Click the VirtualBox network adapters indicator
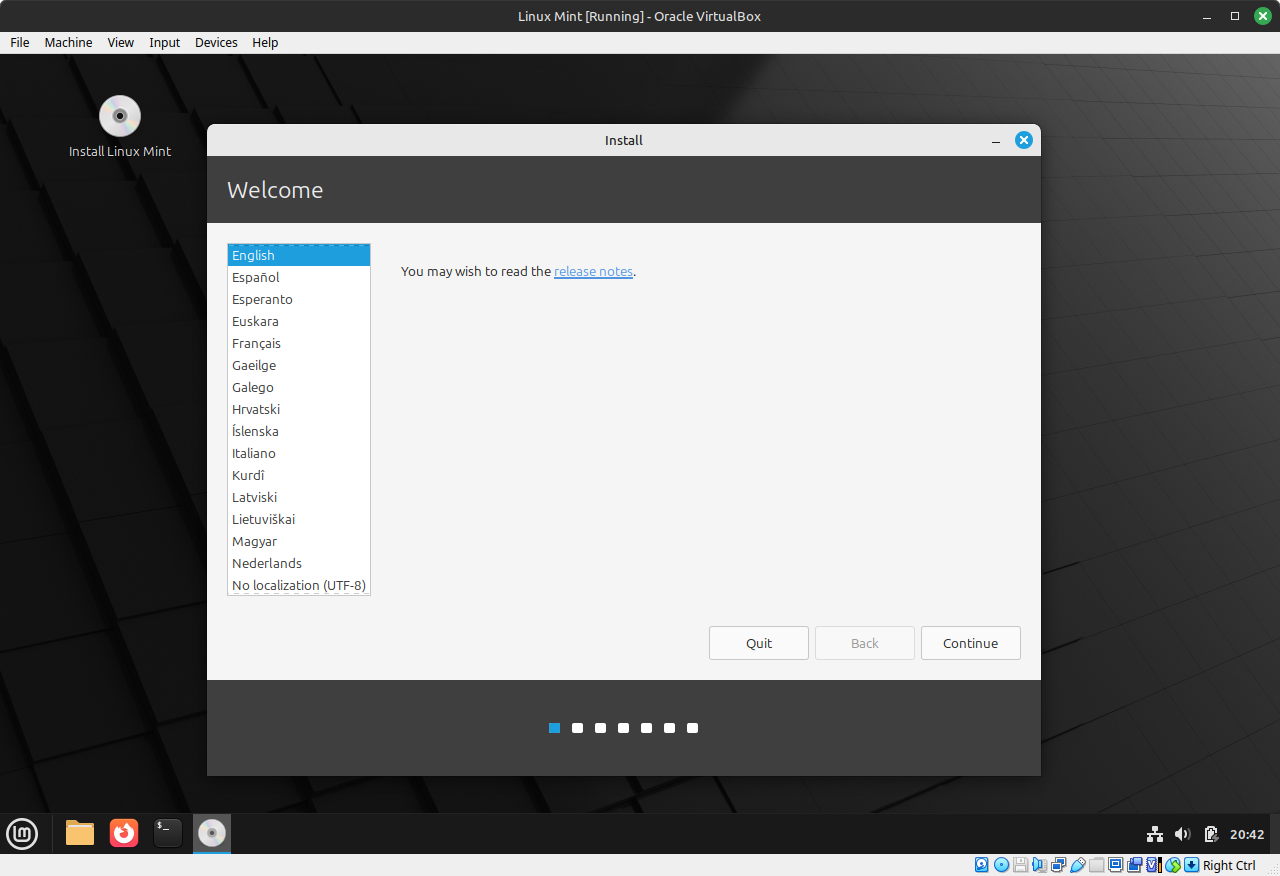Viewport: 1280px width, 876px height. tap(1059, 865)
